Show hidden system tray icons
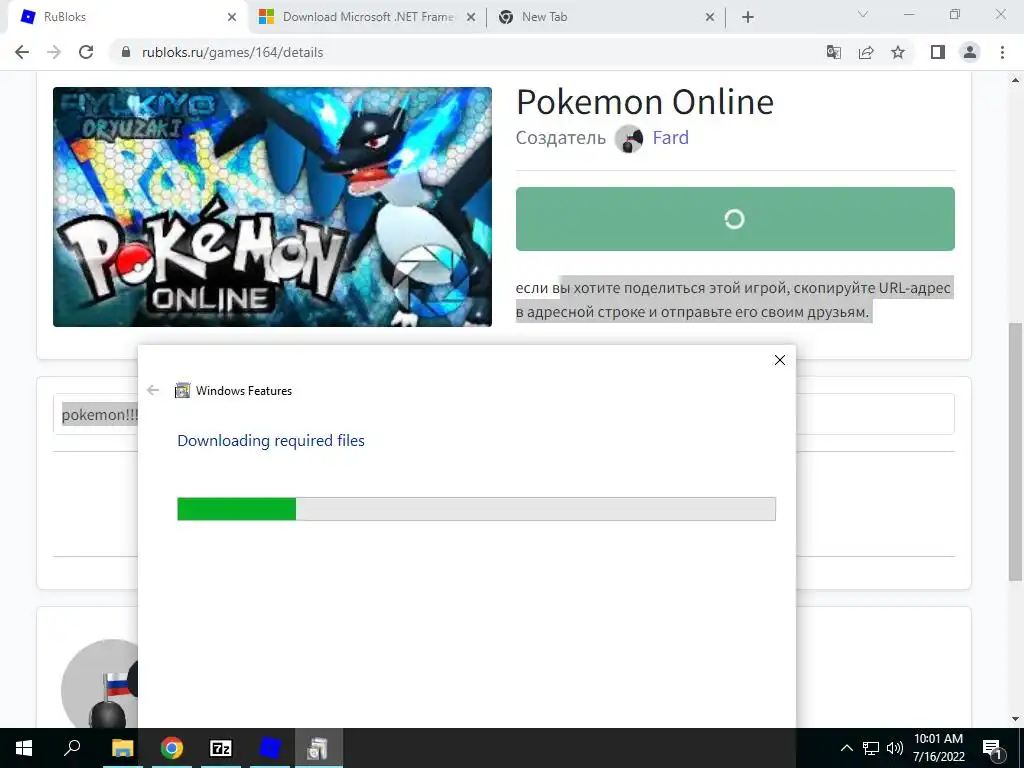 pos(846,748)
